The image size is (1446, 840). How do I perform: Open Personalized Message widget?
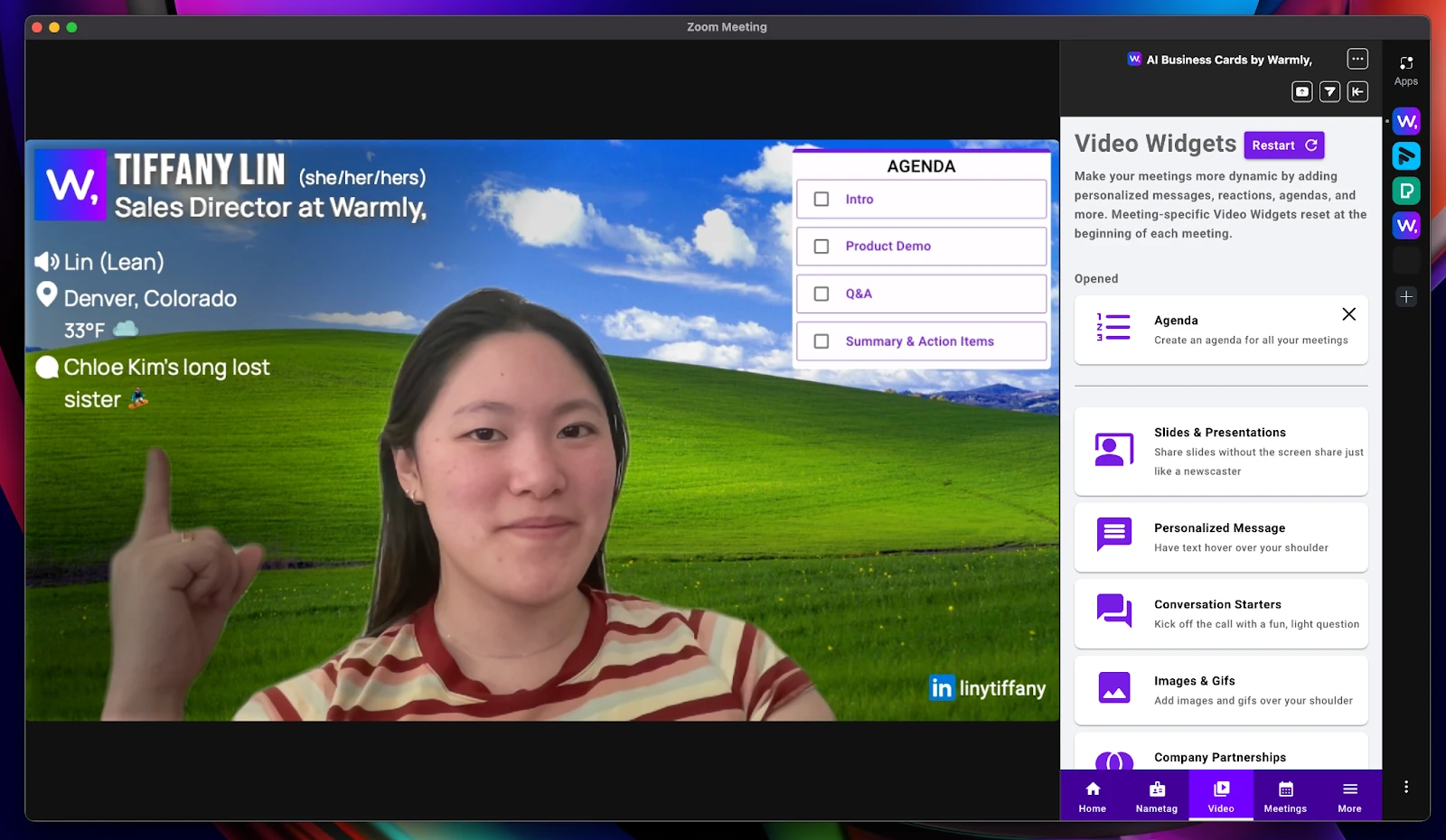click(1221, 537)
